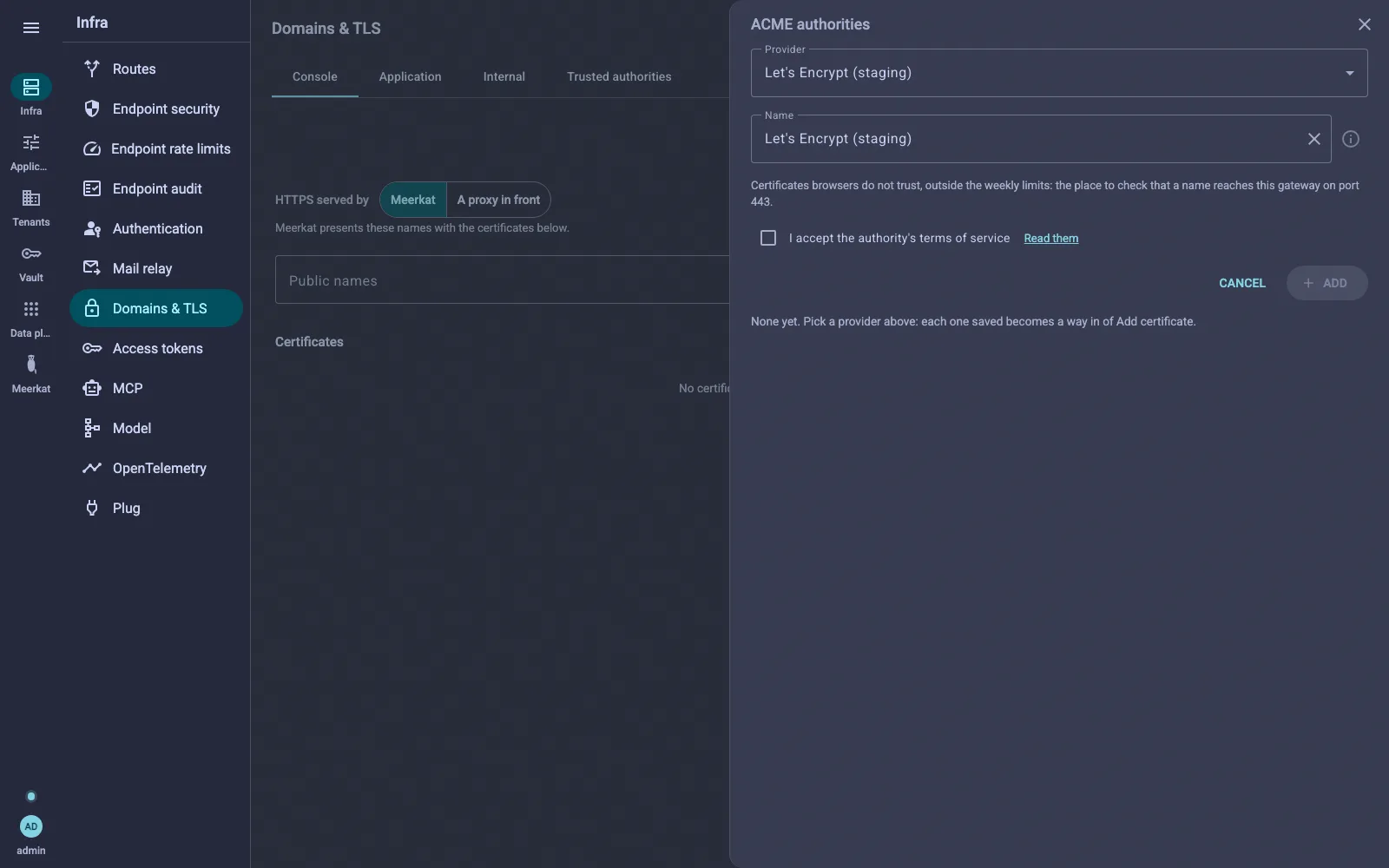Click the Access tokens key icon

coord(92,348)
